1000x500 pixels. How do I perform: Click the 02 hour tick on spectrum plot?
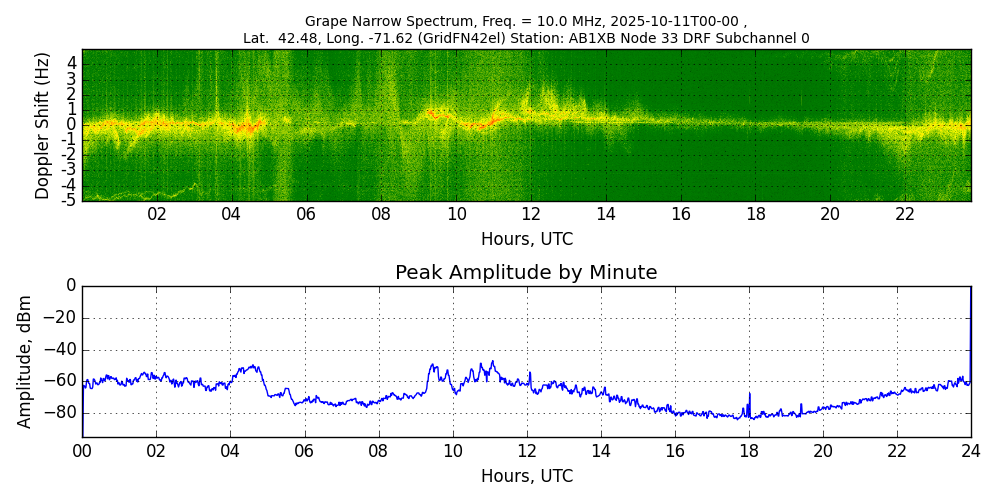(x=157, y=214)
